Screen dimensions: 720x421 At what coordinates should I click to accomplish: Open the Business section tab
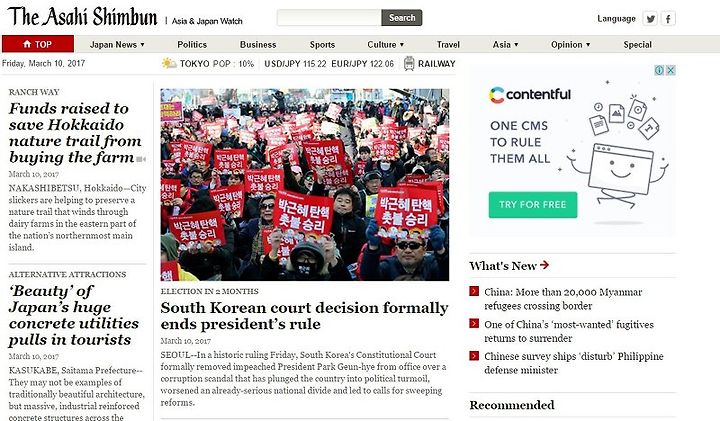pos(258,45)
